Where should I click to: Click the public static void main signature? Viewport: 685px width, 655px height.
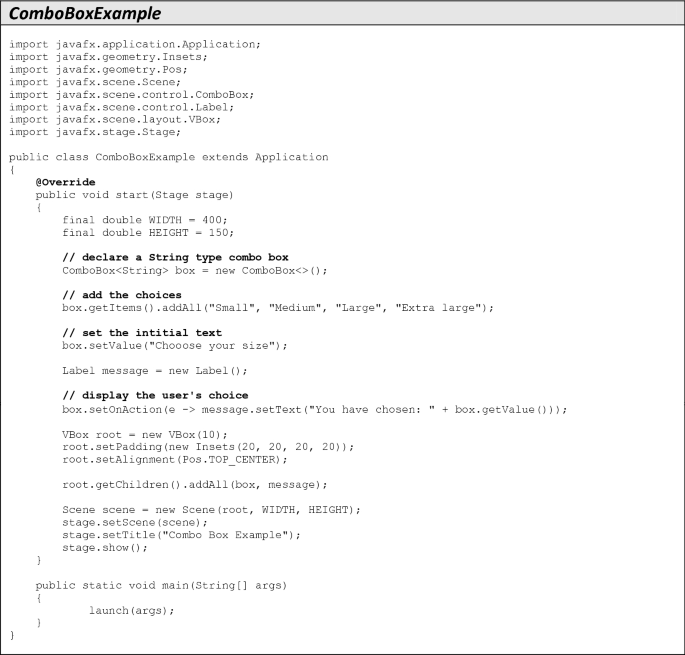pos(161,586)
